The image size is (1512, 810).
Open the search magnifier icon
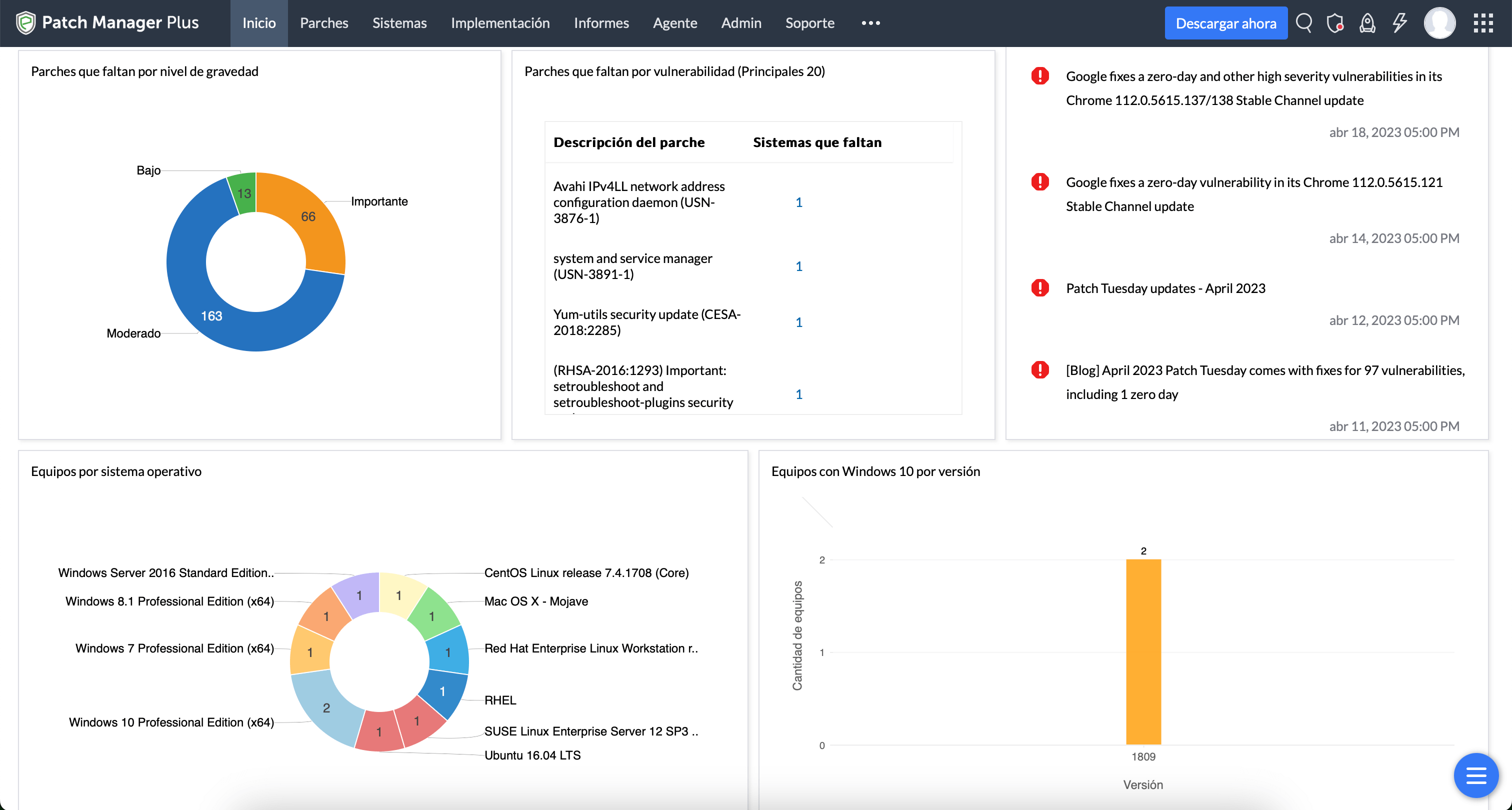click(x=1303, y=23)
